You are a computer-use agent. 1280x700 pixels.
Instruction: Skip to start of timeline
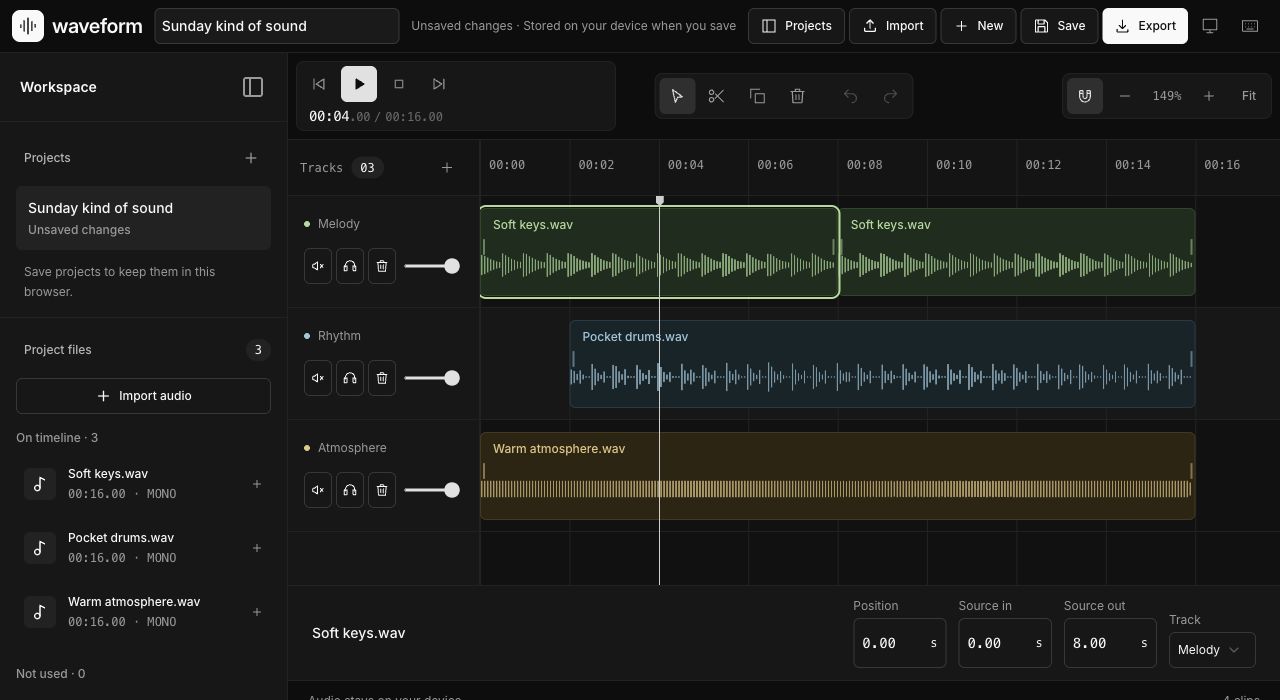(x=319, y=84)
